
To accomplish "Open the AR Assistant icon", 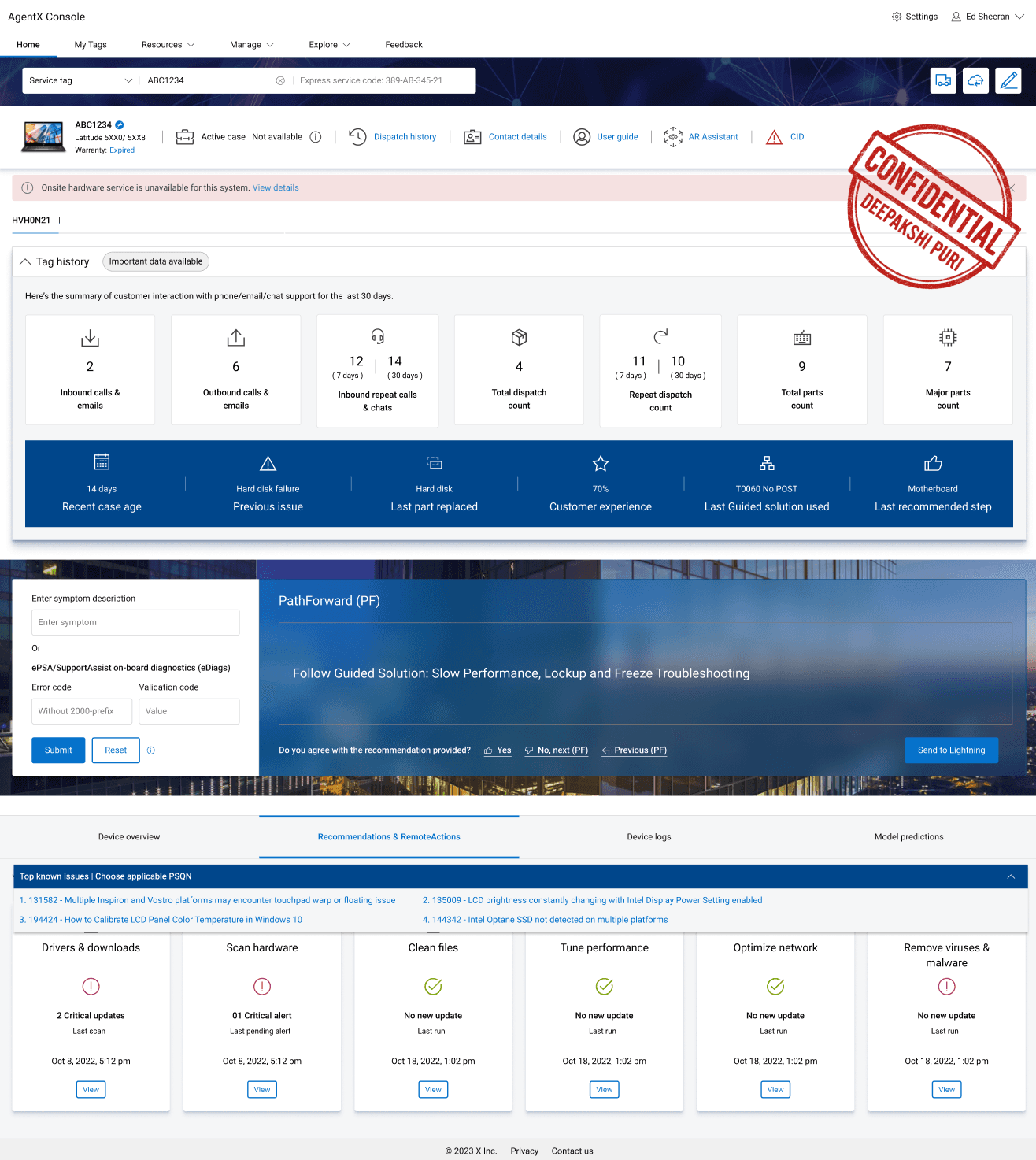I will point(672,137).
